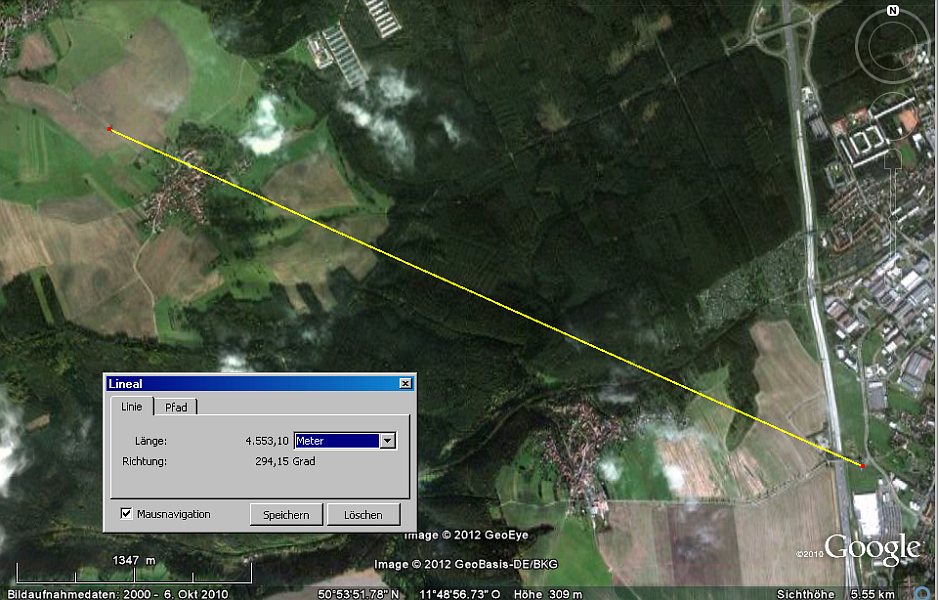Click the zoom slider bar
The image size is (938, 600).
coord(893,215)
